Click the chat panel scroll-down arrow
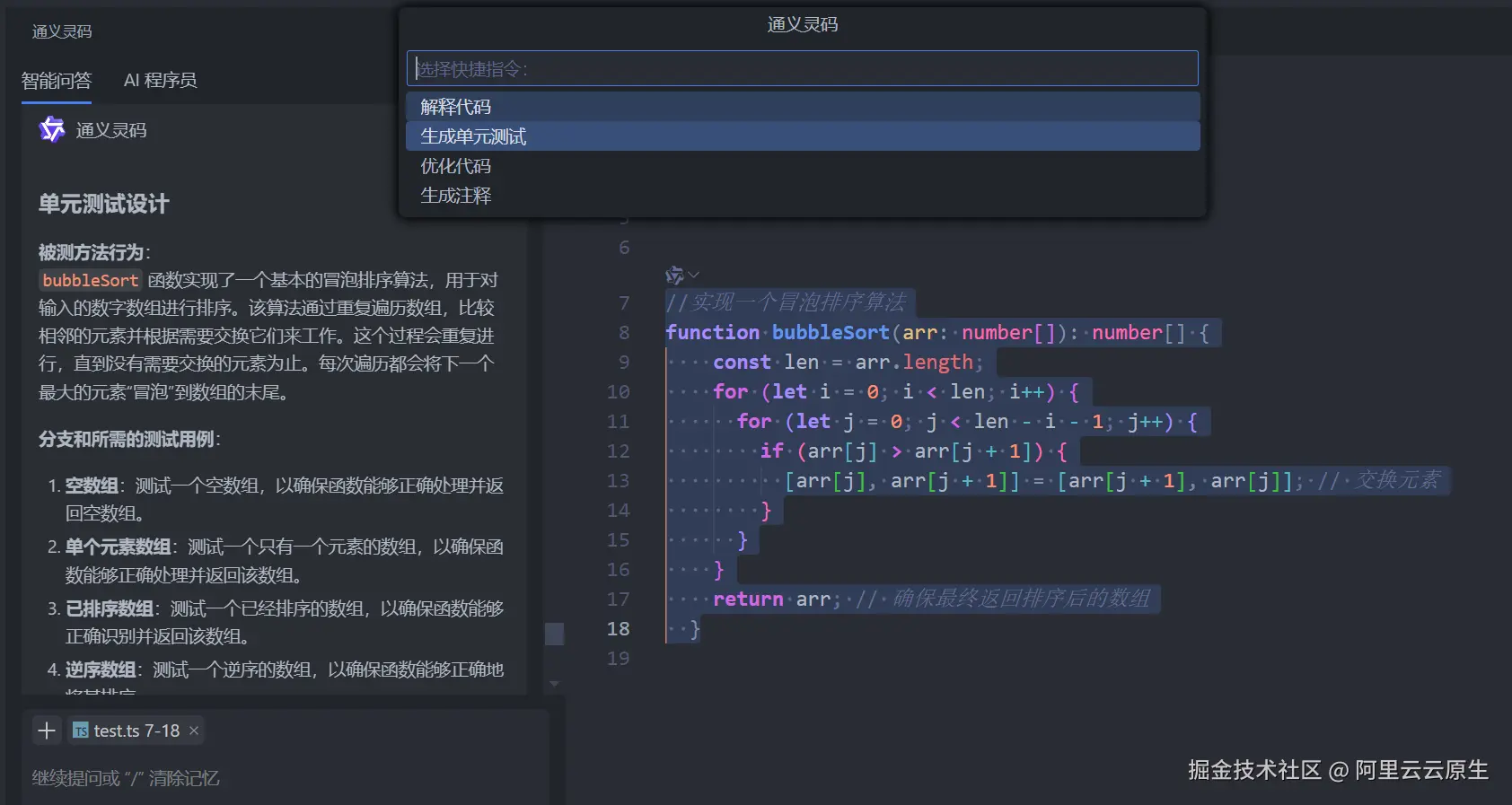Screen dimensions: 1512x805 coord(554,684)
